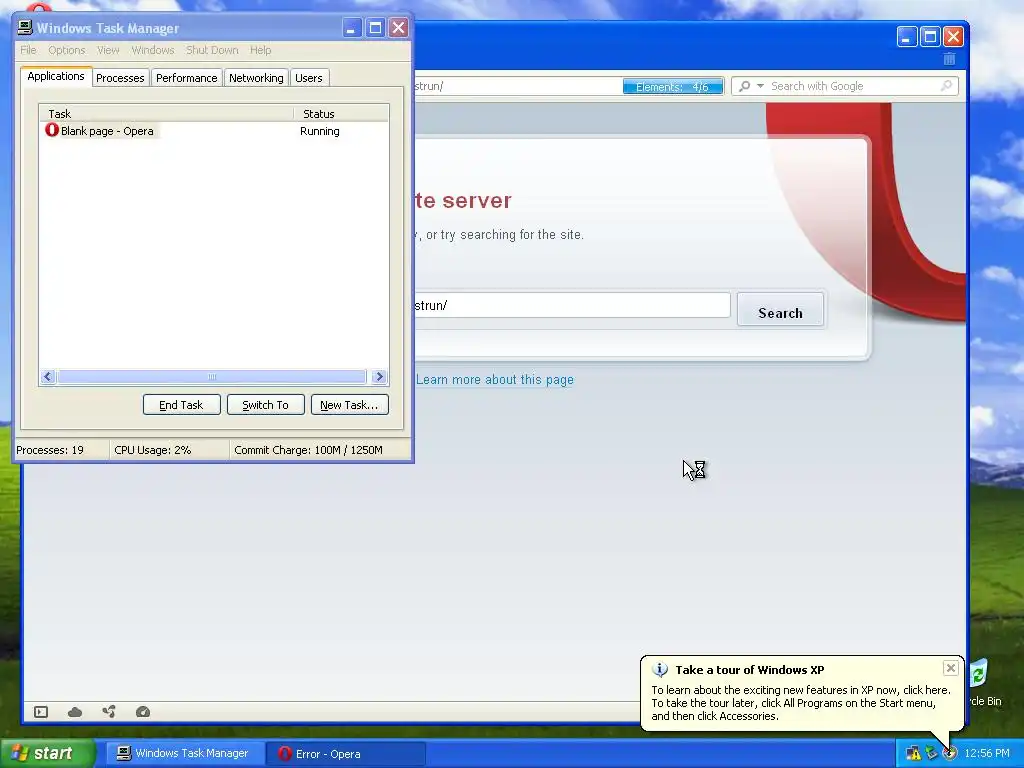Open the File menu in Task Manager
1024x768 pixels.
(x=28, y=50)
